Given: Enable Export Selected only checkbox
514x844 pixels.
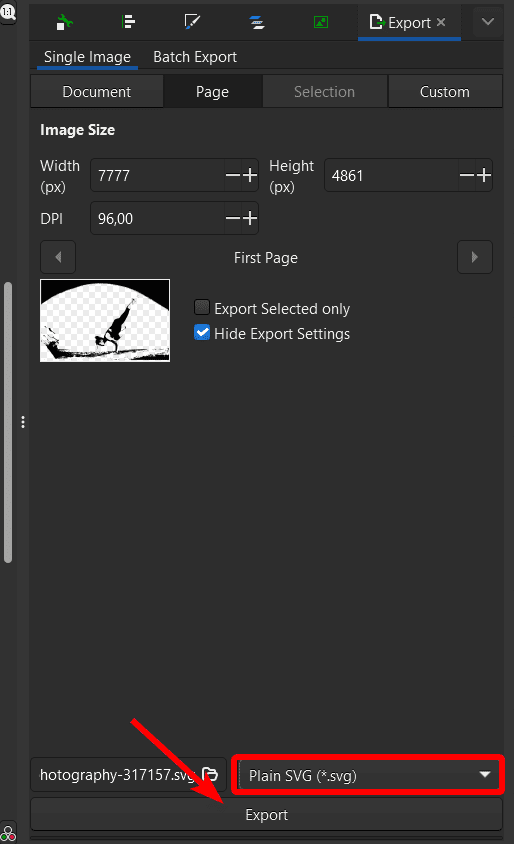Looking at the screenshot, I should pyautogui.click(x=202, y=307).
